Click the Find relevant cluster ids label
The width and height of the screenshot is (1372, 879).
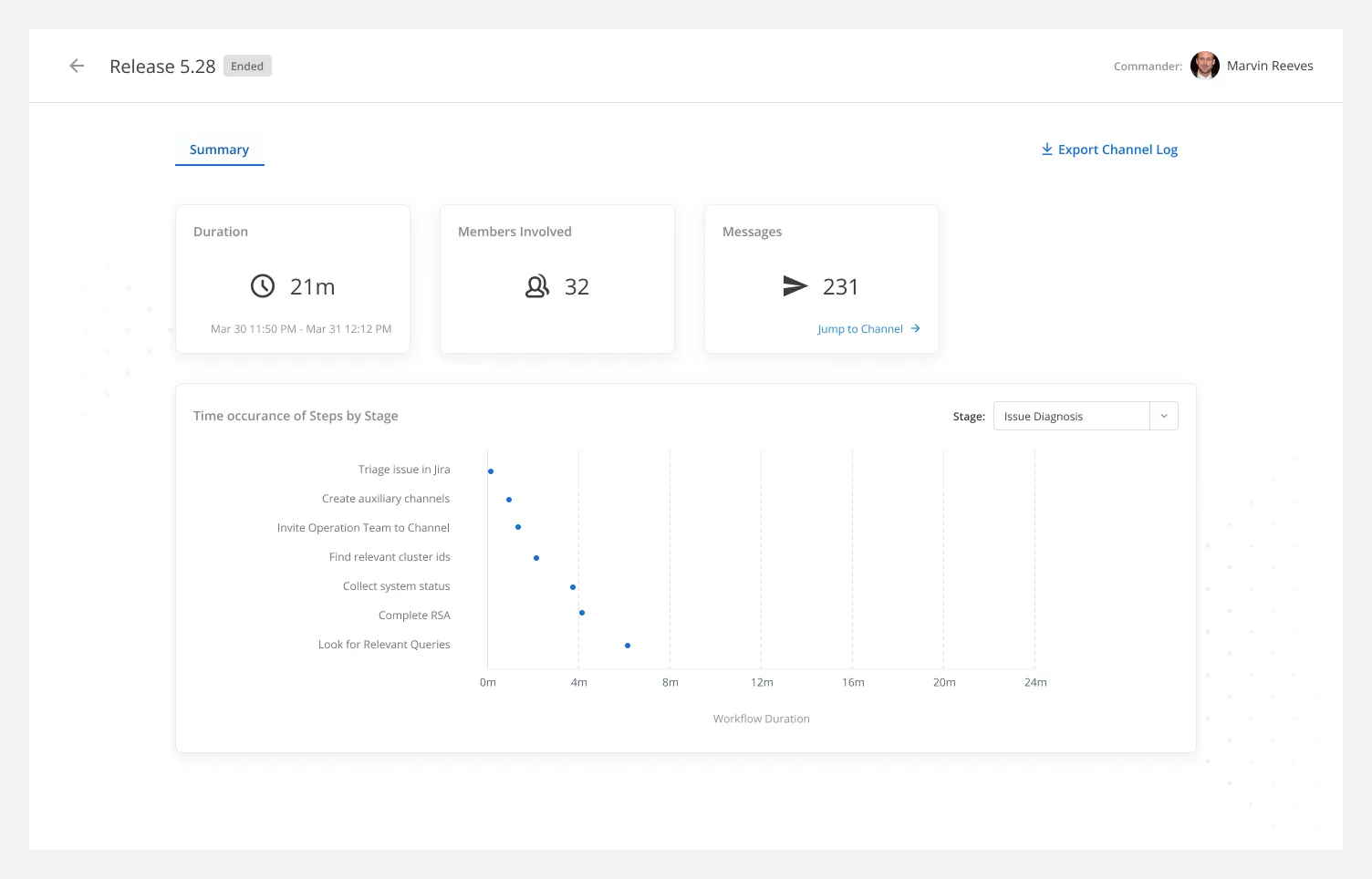[x=390, y=557]
